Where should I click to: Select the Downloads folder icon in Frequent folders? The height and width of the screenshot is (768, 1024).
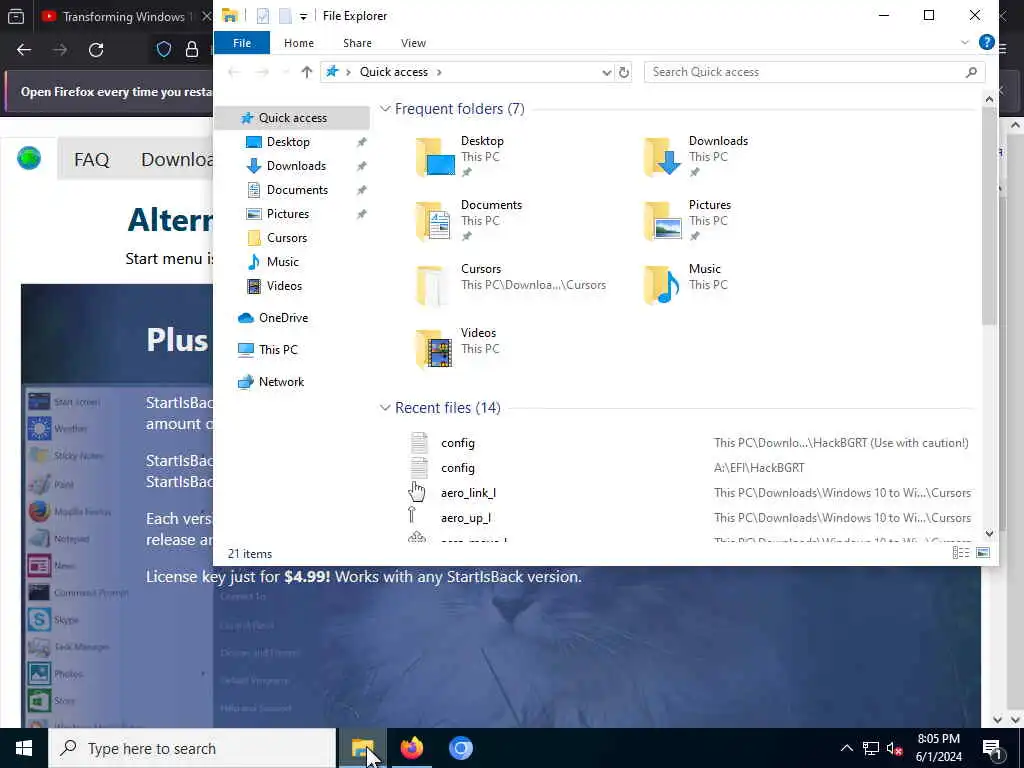tap(663, 157)
